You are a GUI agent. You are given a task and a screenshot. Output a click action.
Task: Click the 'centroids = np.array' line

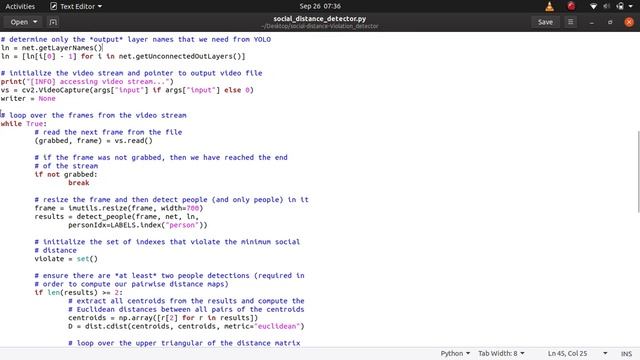tap(163, 318)
